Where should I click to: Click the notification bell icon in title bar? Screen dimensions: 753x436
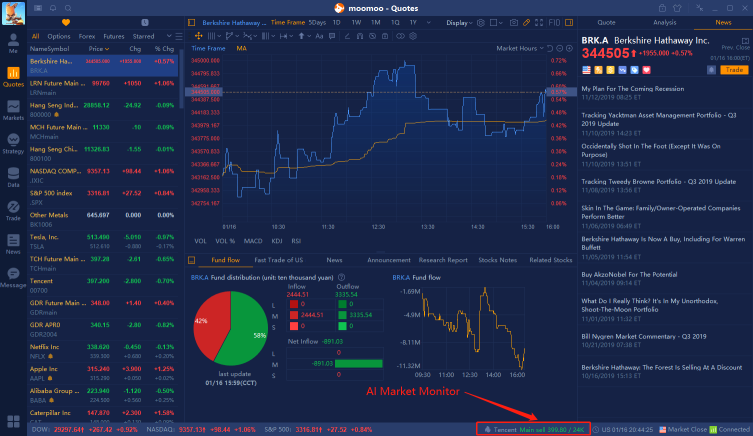[53, 8]
